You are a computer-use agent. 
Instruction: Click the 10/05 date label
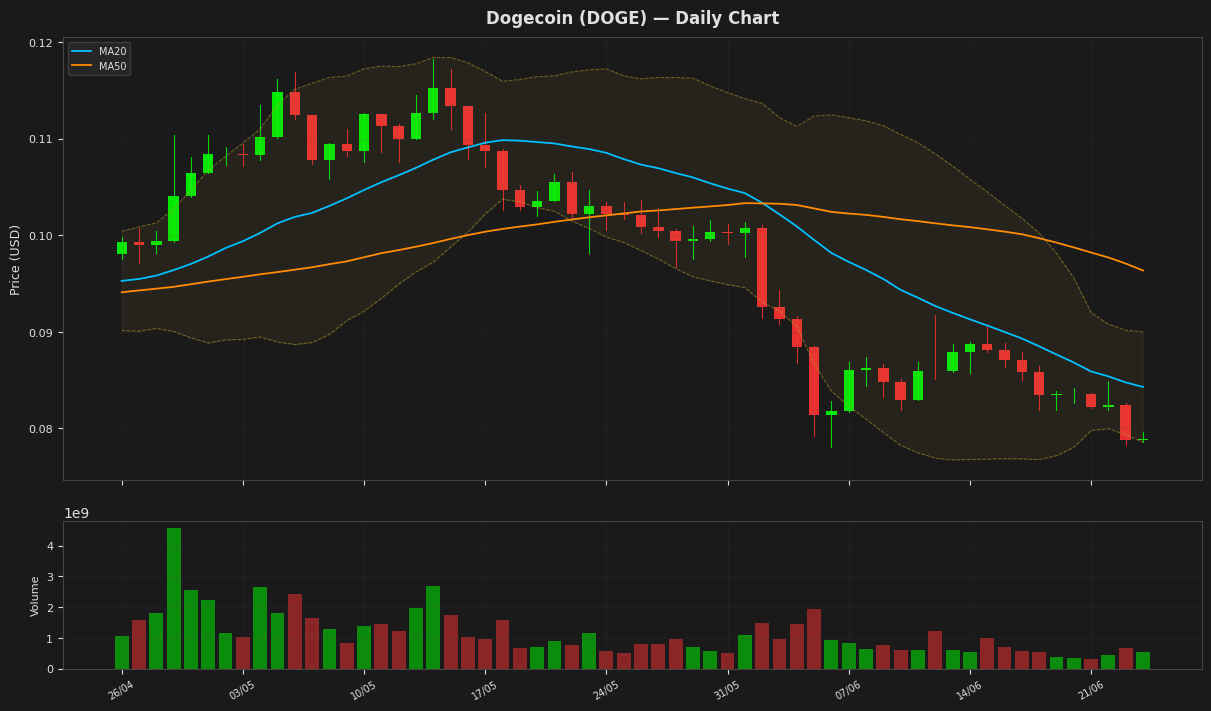363,689
